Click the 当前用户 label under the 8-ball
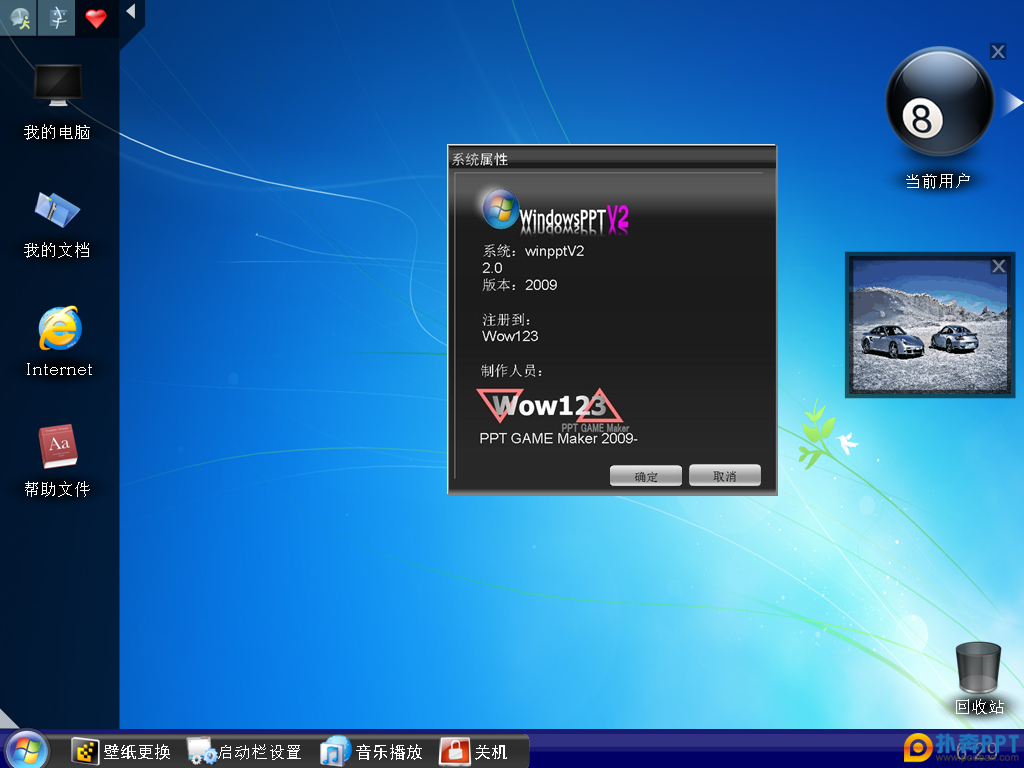This screenshot has height=768, width=1024. [x=938, y=181]
